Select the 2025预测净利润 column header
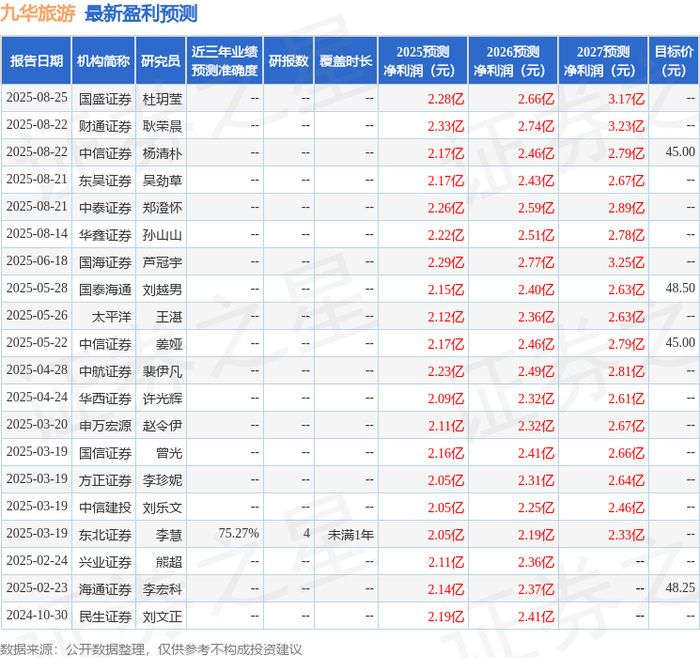The image size is (700, 658). click(x=423, y=61)
